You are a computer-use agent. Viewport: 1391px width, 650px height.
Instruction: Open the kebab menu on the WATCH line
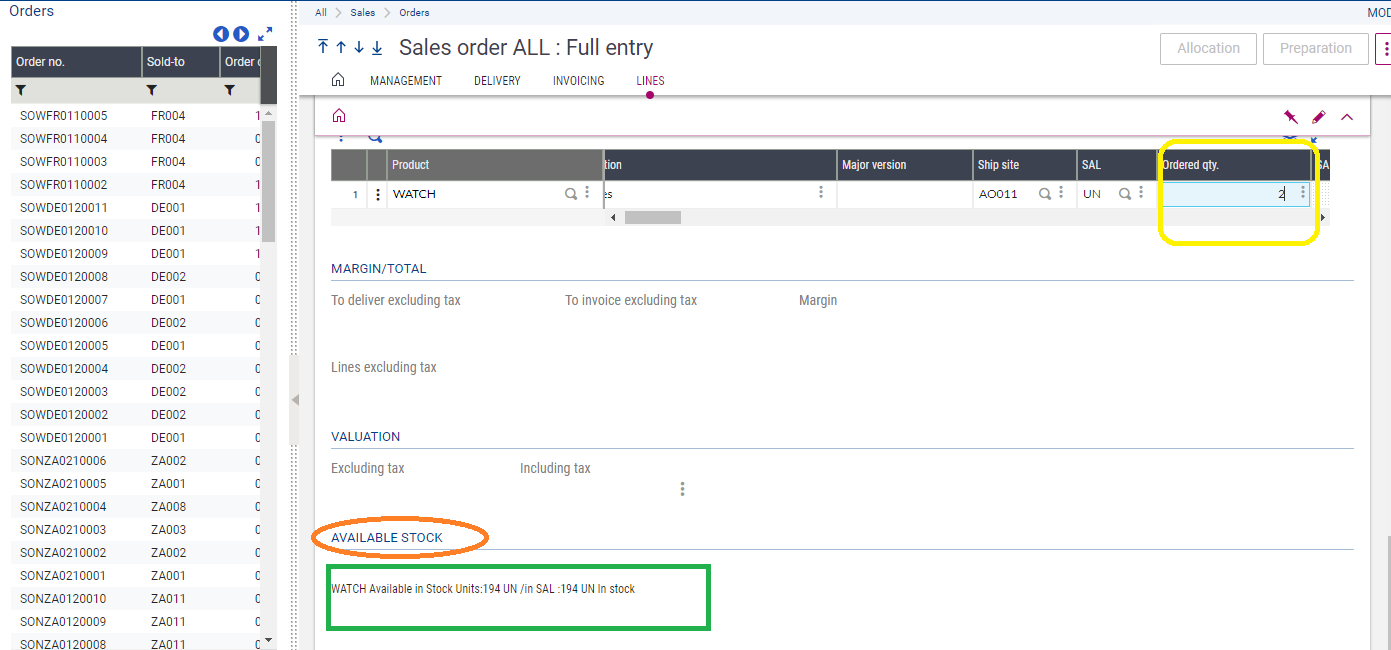[377, 193]
